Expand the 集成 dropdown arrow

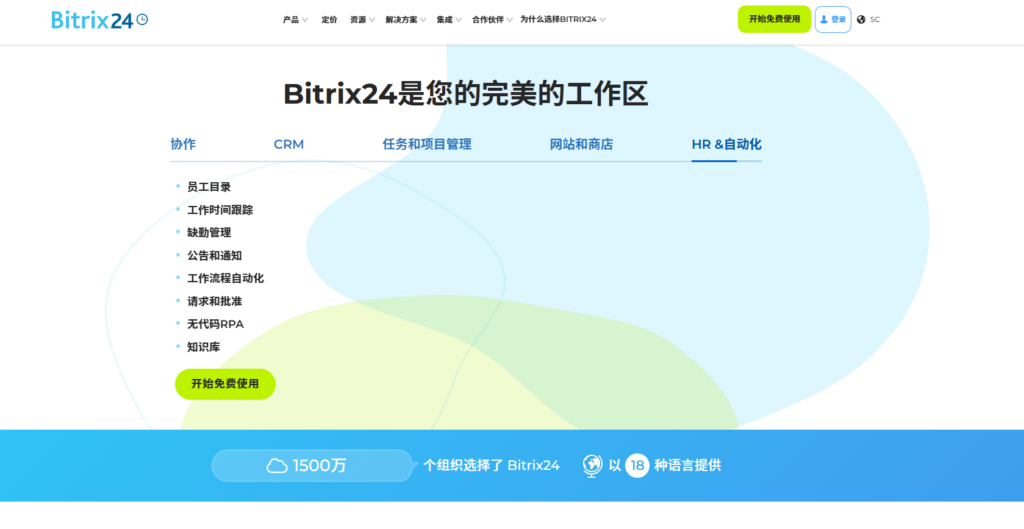click(458, 20)
